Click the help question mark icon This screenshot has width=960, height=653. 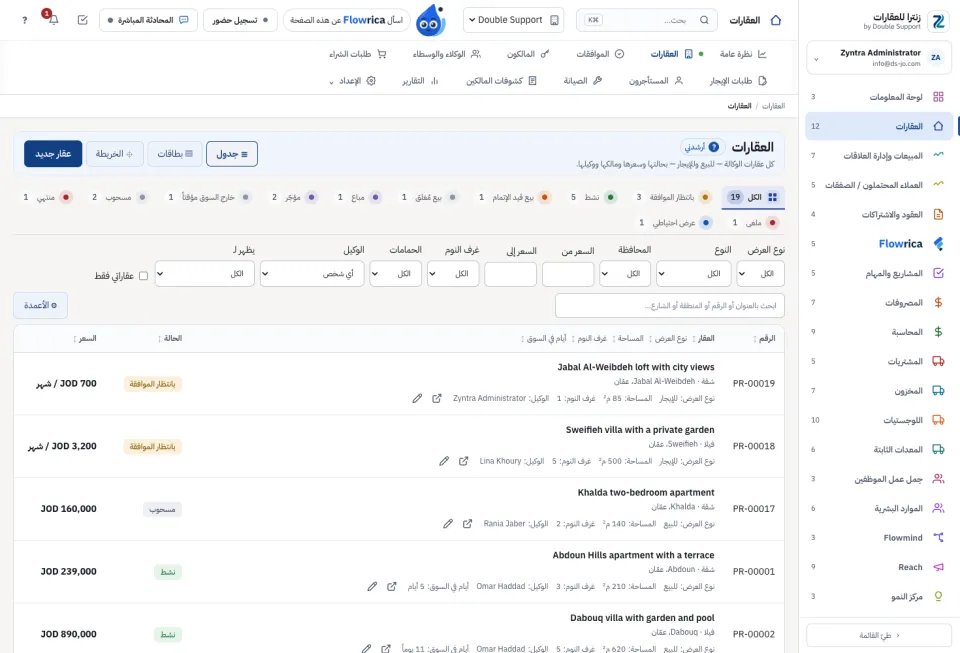(24, 20)
